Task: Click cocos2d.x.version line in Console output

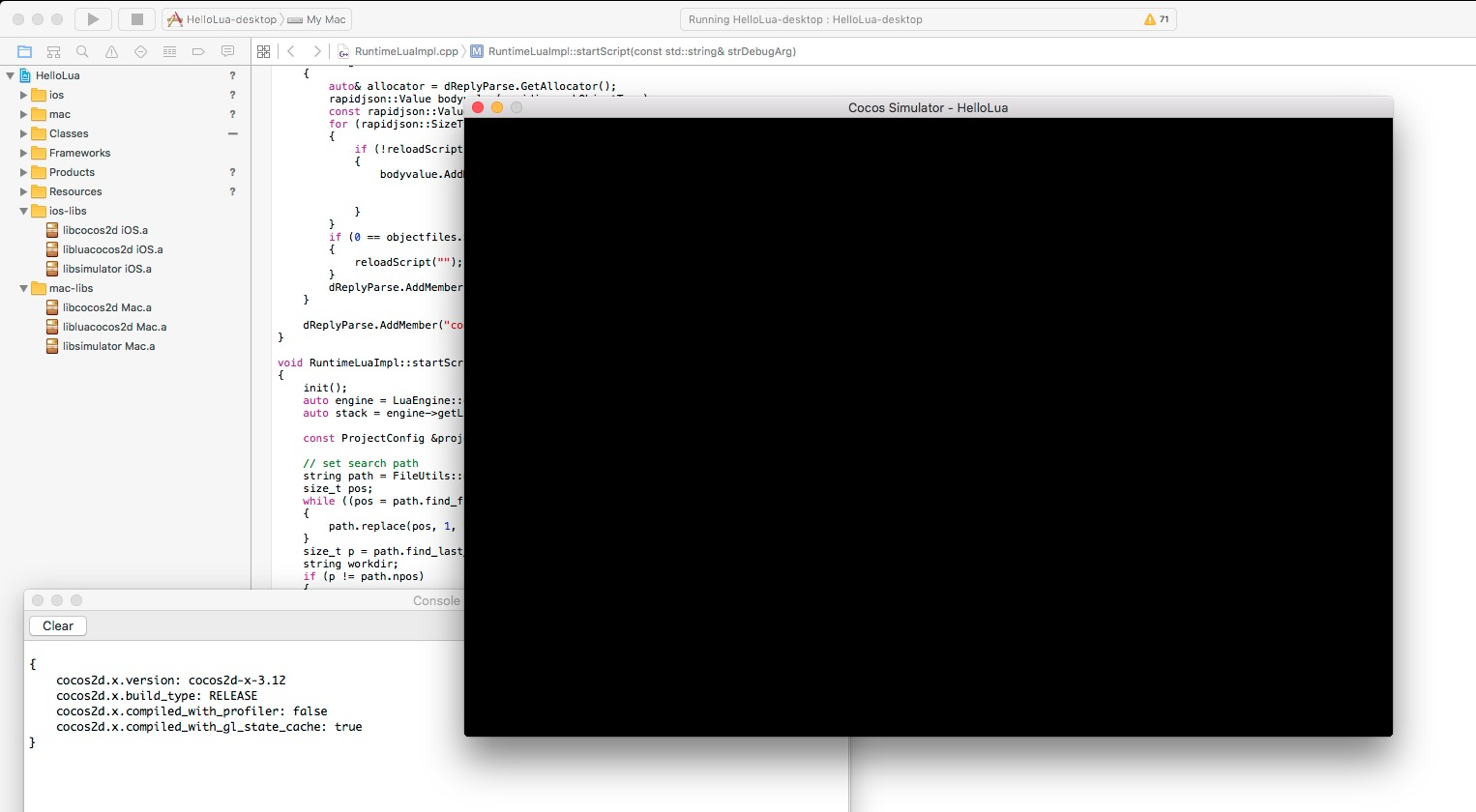Action: 171,681
